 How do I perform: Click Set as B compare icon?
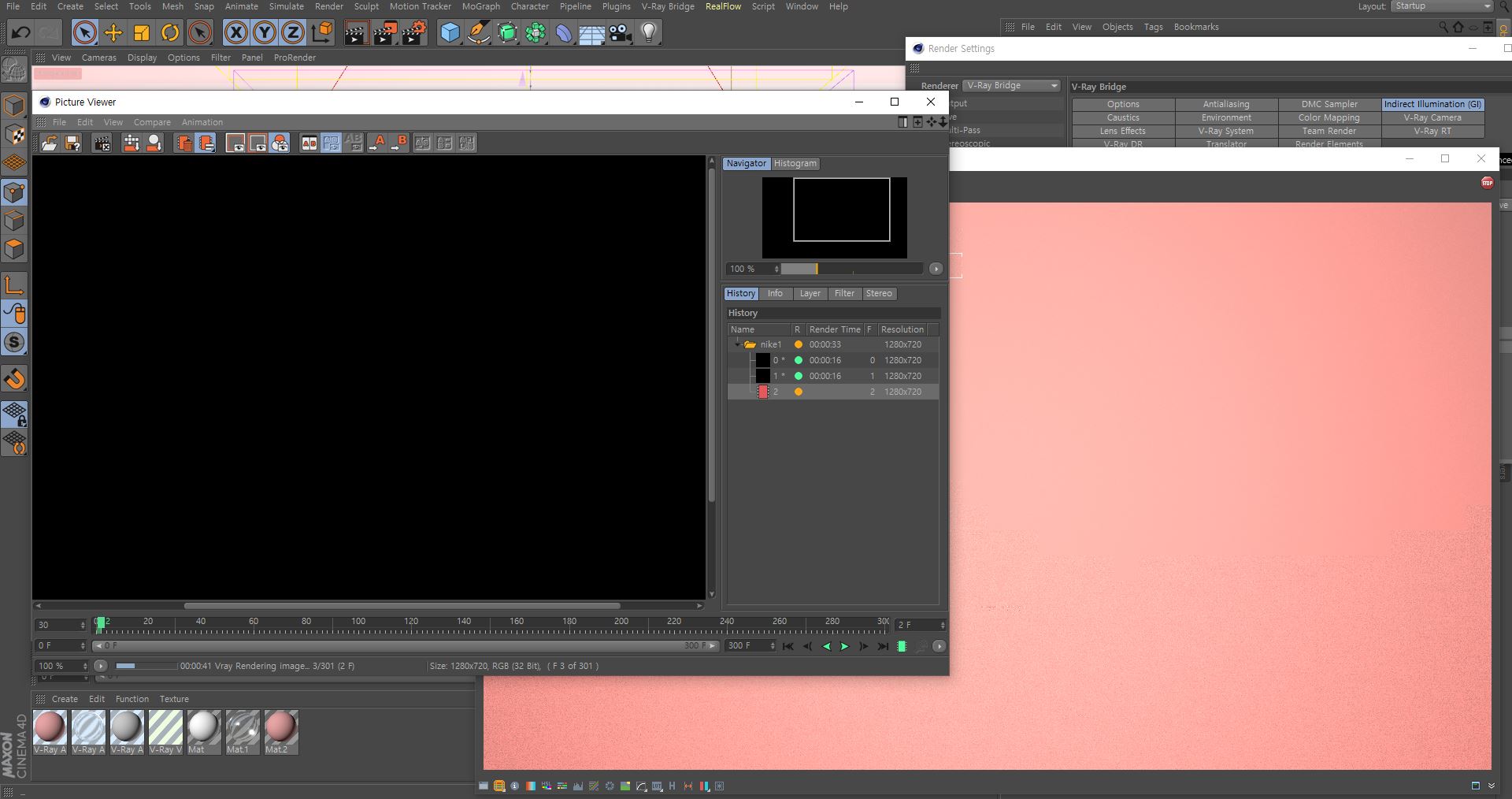point(399,143)
